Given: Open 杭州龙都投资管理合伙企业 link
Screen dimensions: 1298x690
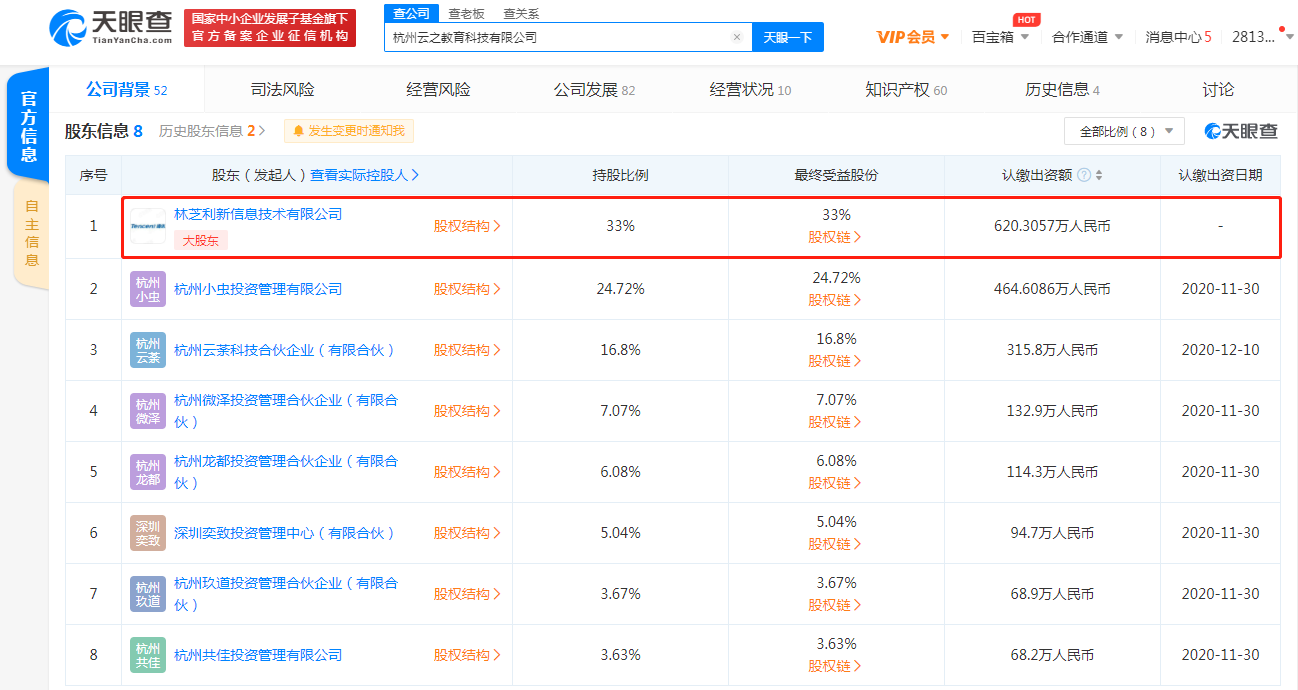Looking at the screenshot, I should (286, 472).
